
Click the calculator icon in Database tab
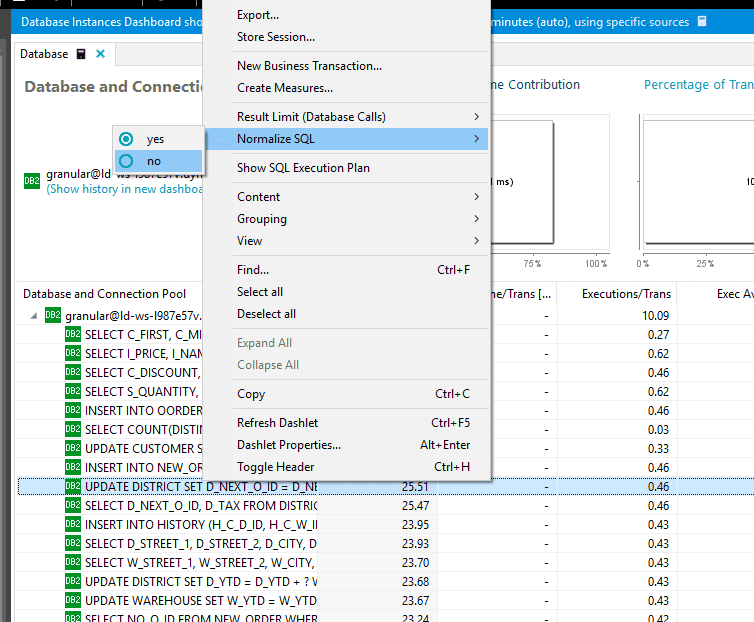(x=81, y=54)
